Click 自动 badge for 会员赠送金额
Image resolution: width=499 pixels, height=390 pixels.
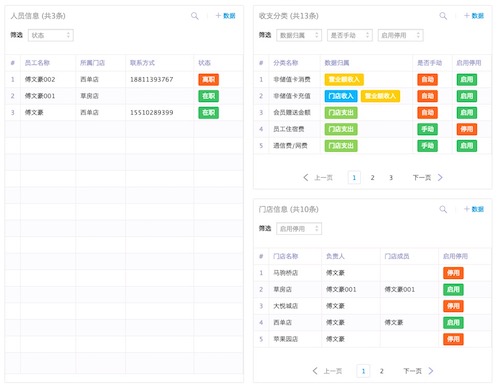pos(428,113)
